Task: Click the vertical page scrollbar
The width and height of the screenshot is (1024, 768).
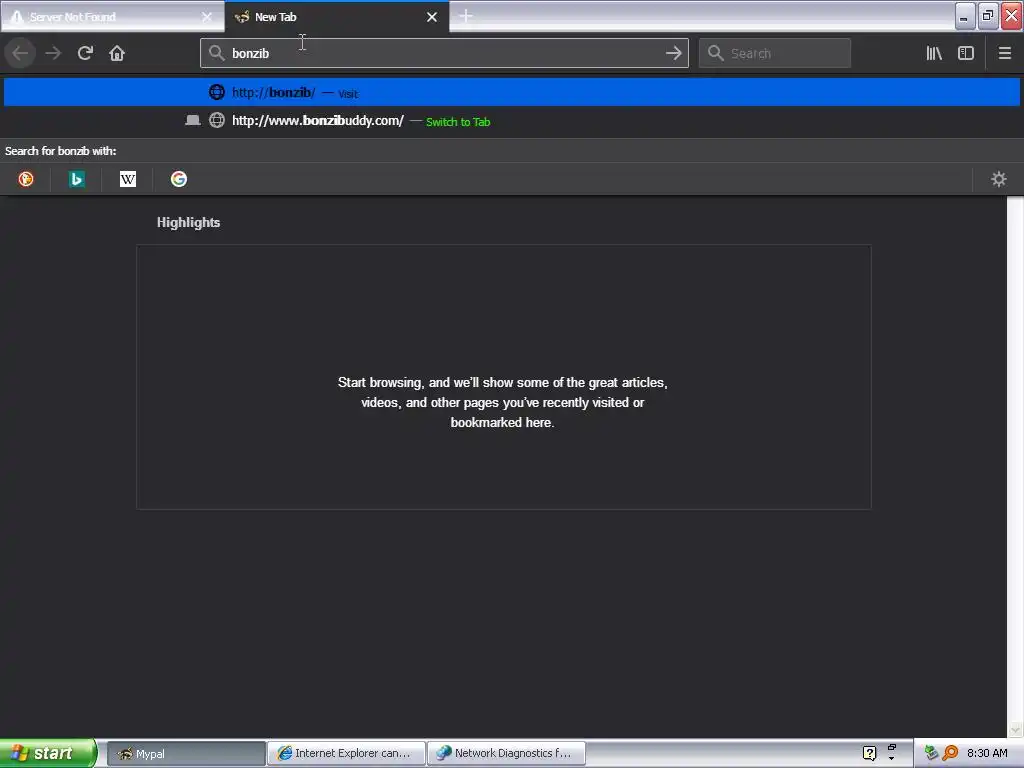Action: (1015, 466)
